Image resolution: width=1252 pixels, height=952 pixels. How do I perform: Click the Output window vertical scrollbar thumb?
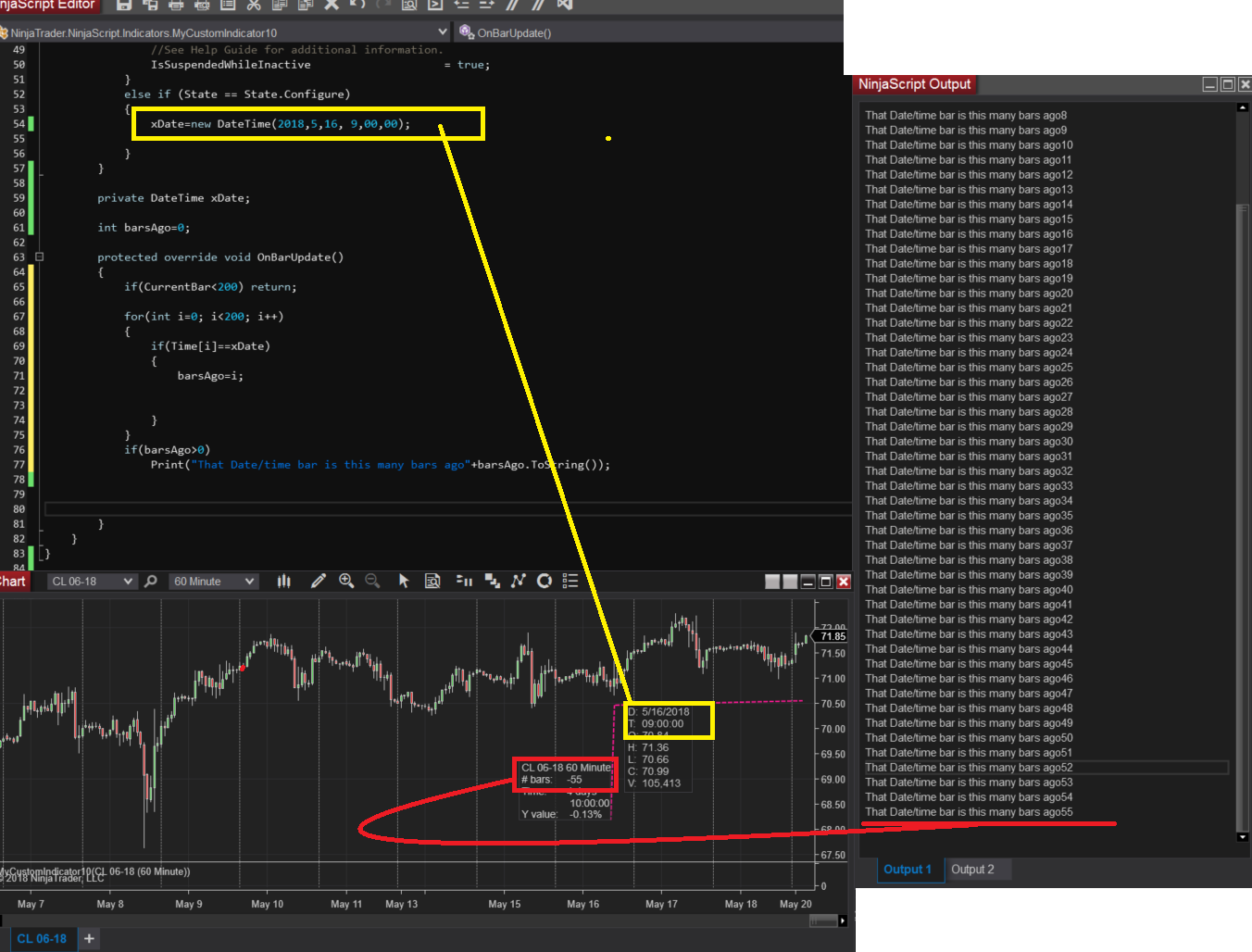(1243, 517)
